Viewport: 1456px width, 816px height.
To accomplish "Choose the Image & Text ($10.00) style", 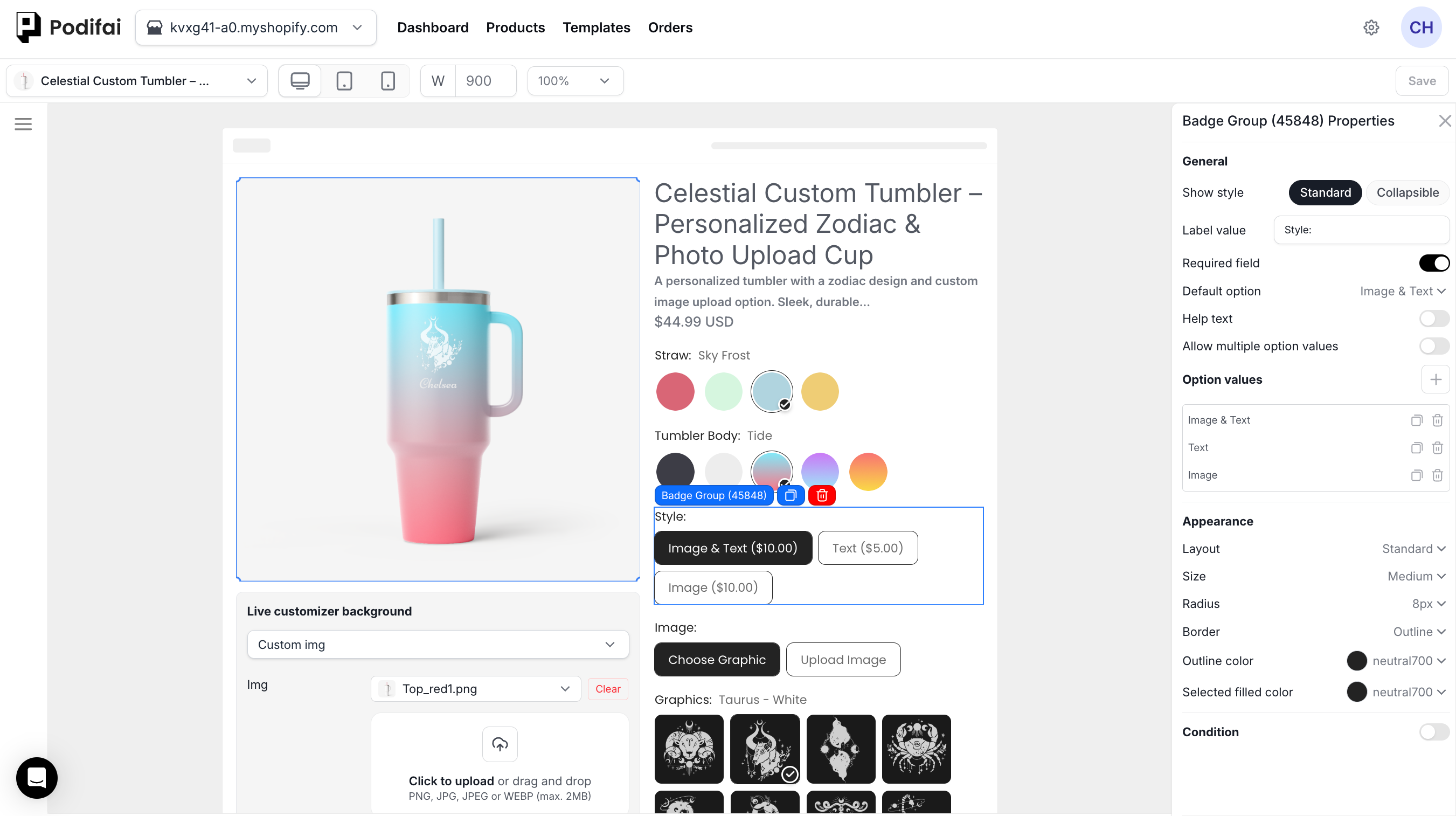I will point(732,548).
